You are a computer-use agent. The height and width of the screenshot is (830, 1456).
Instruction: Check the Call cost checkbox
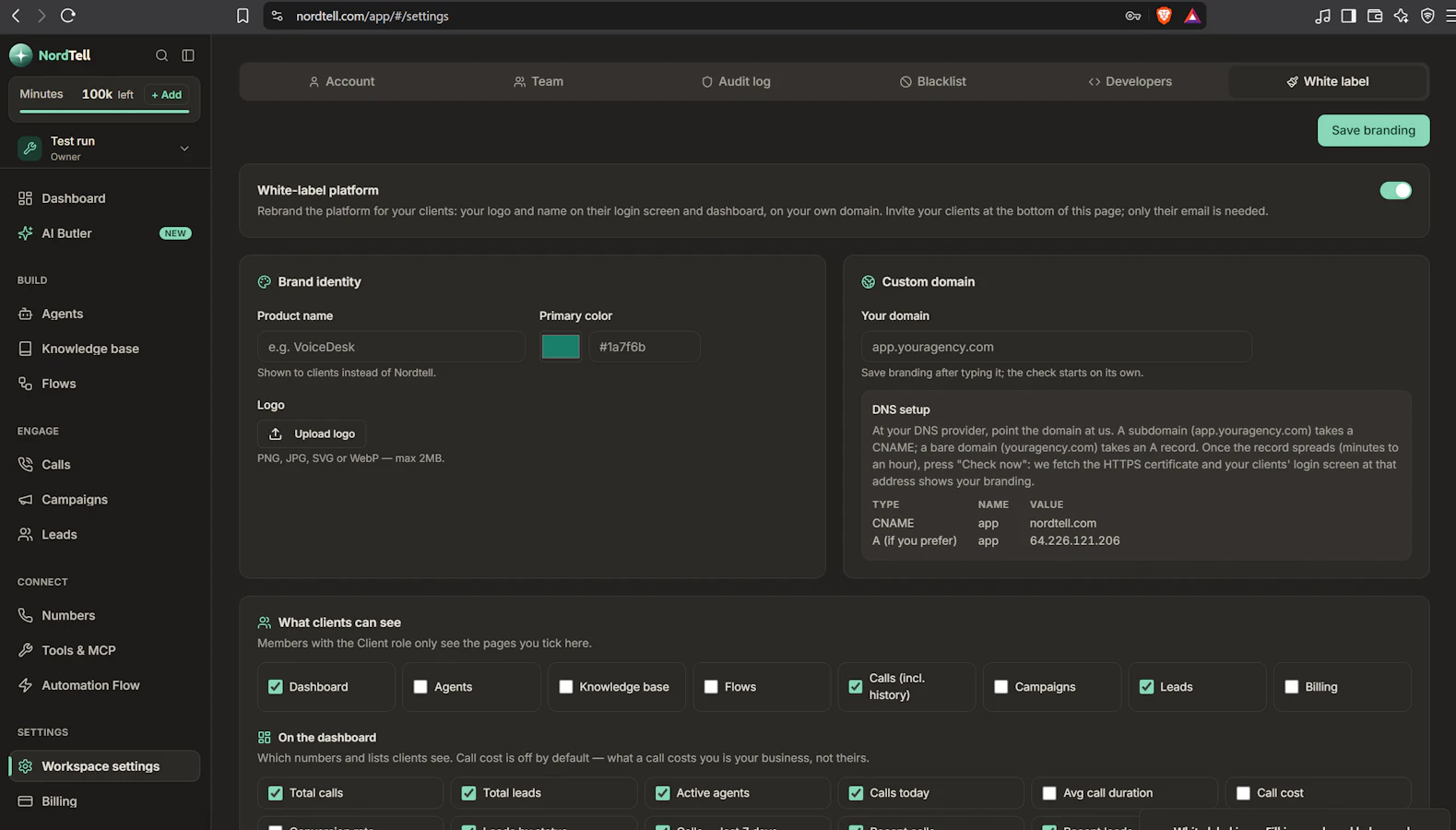(1243, 793)
